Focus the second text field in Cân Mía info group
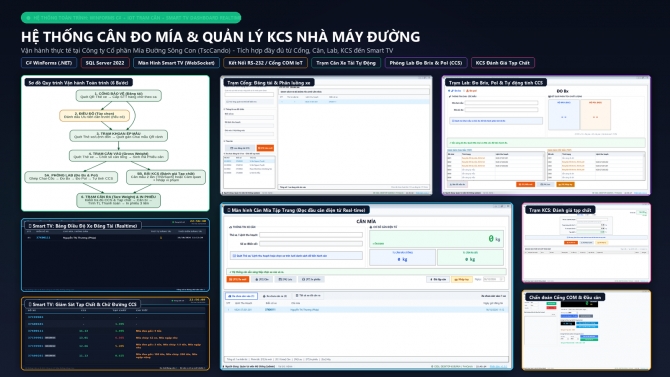This screenshot has height=377, width=670. [311, 244]
